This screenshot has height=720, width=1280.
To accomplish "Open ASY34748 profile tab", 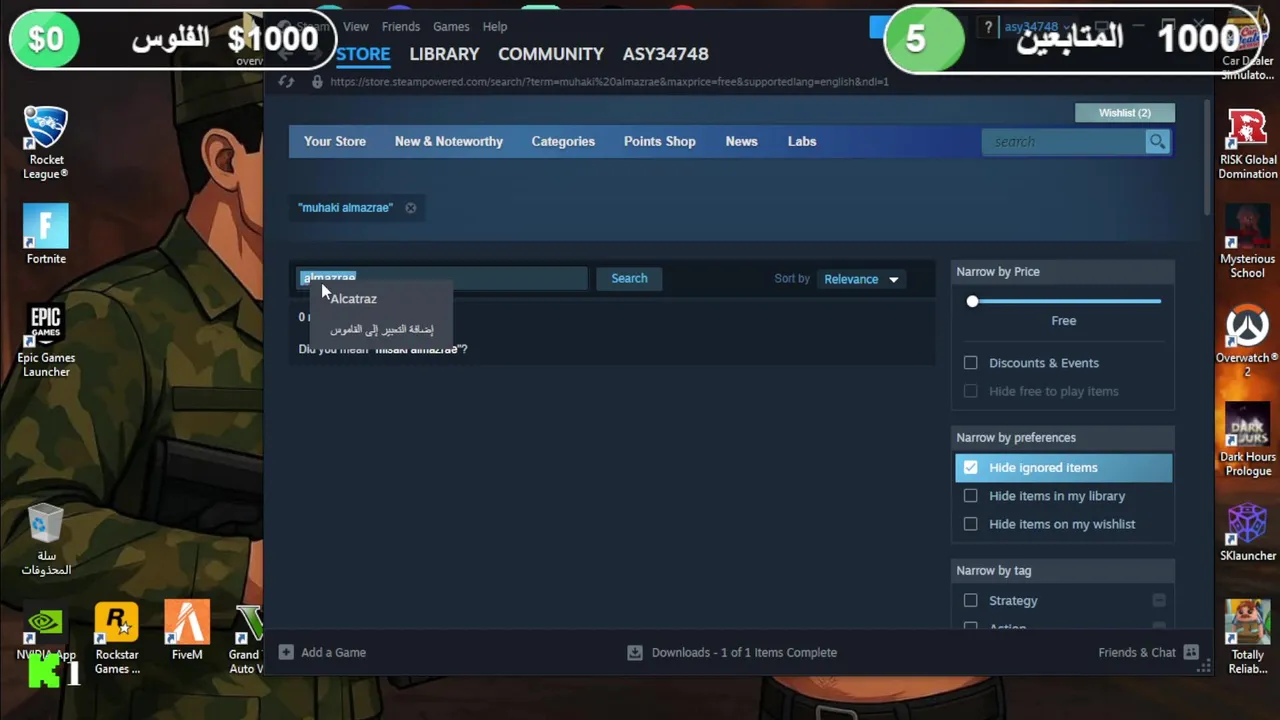I will [x=665, y=54].
